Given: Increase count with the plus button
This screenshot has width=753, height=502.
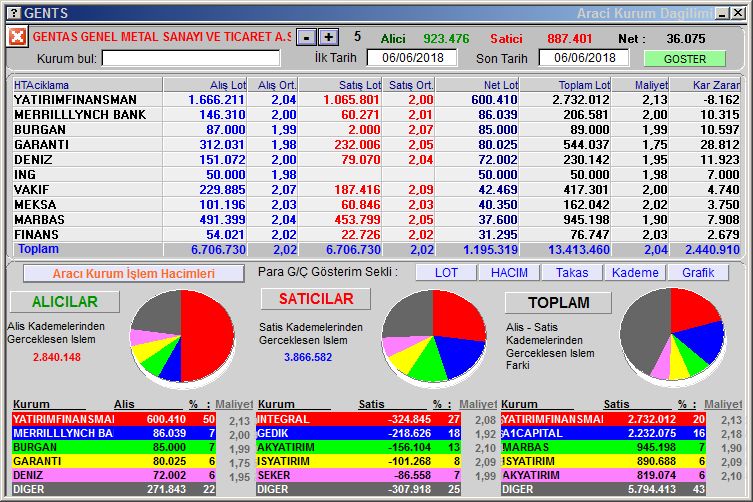Looking at the screenshot, I should coord(328,37).
